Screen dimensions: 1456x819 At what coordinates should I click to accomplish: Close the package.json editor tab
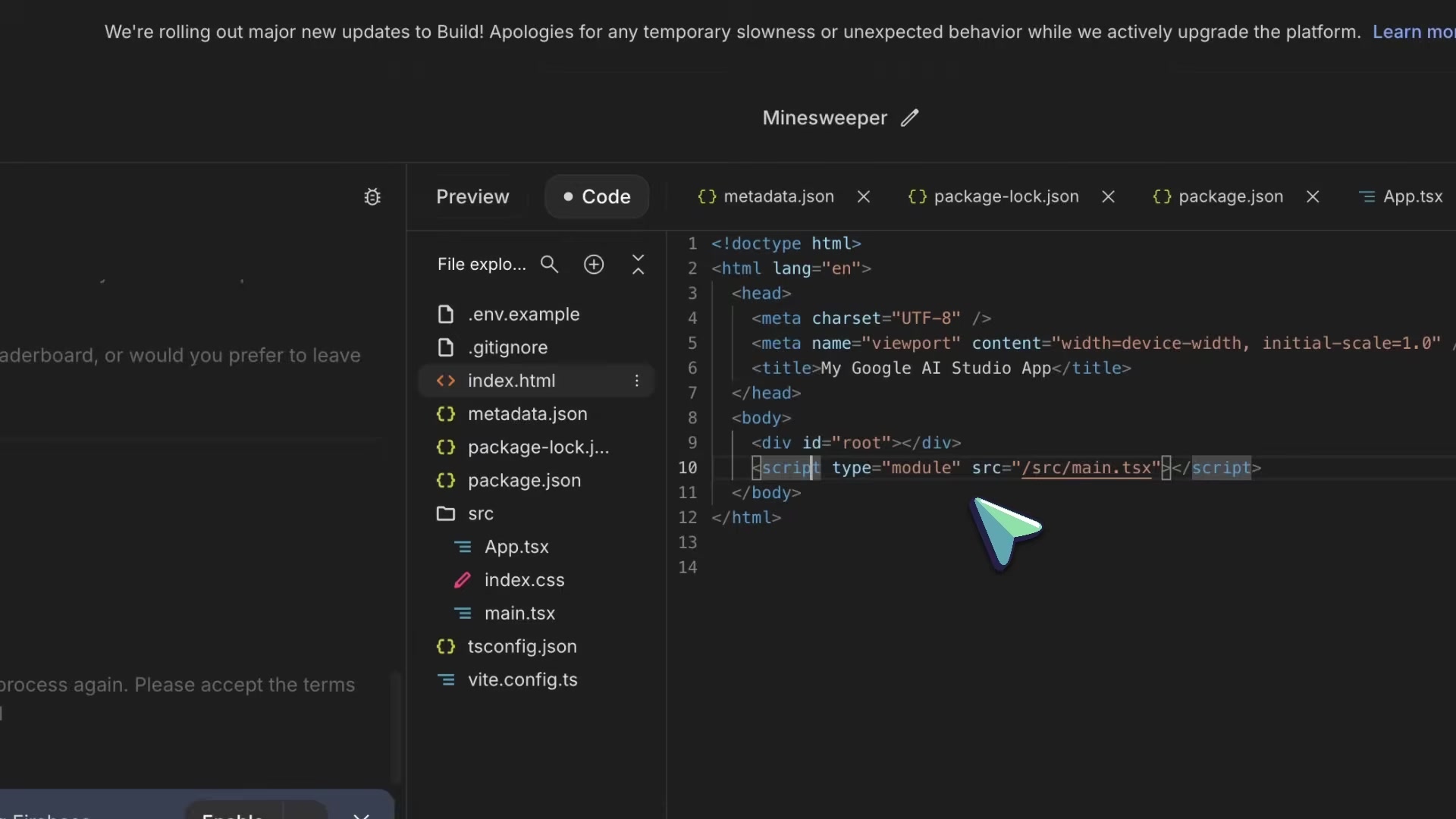(x=1313, y=196)
